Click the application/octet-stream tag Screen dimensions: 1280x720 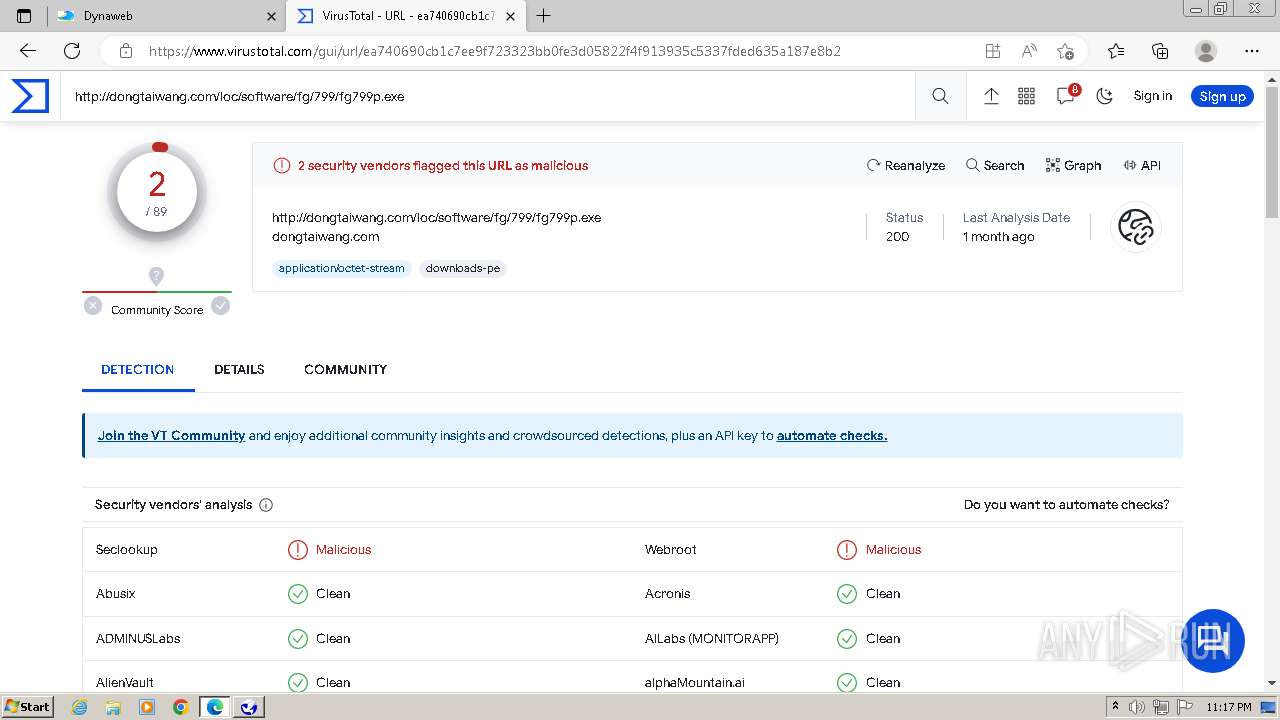[341, 268]
